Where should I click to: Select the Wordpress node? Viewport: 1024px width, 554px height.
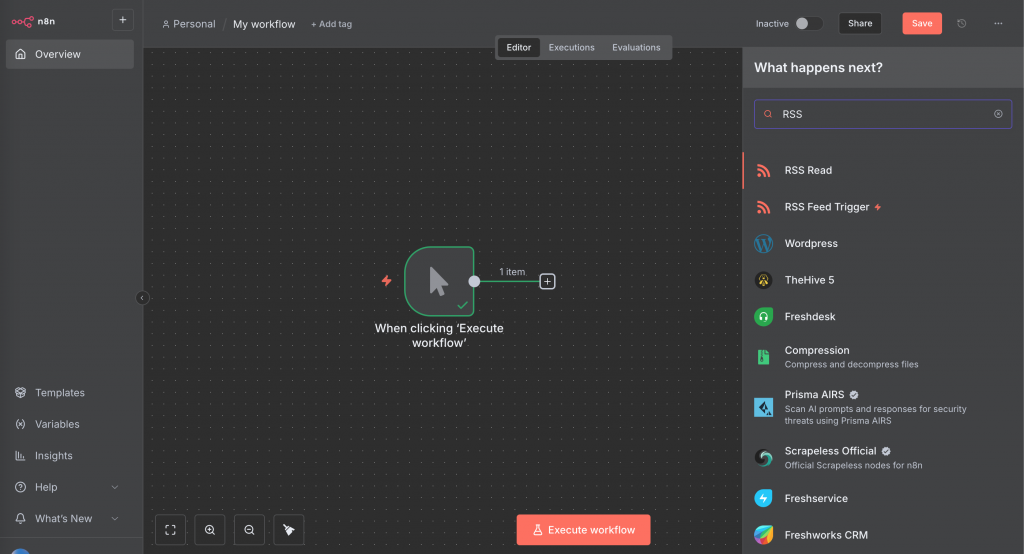pos(883,244)
